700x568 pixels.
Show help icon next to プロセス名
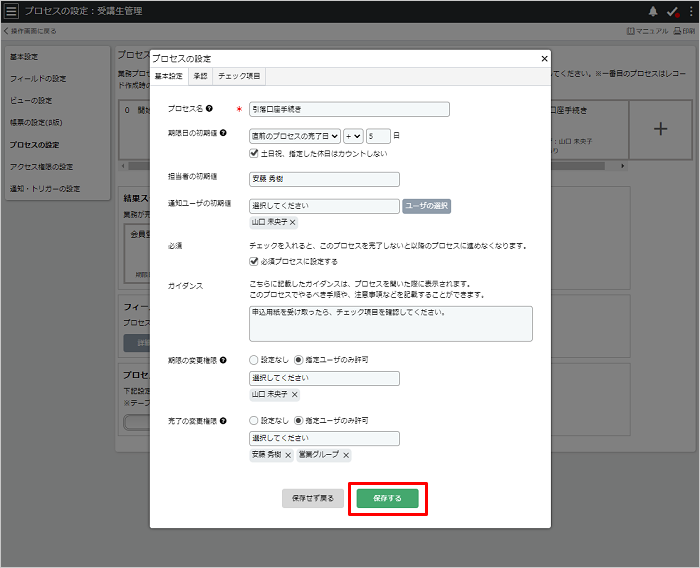point(209,109)
